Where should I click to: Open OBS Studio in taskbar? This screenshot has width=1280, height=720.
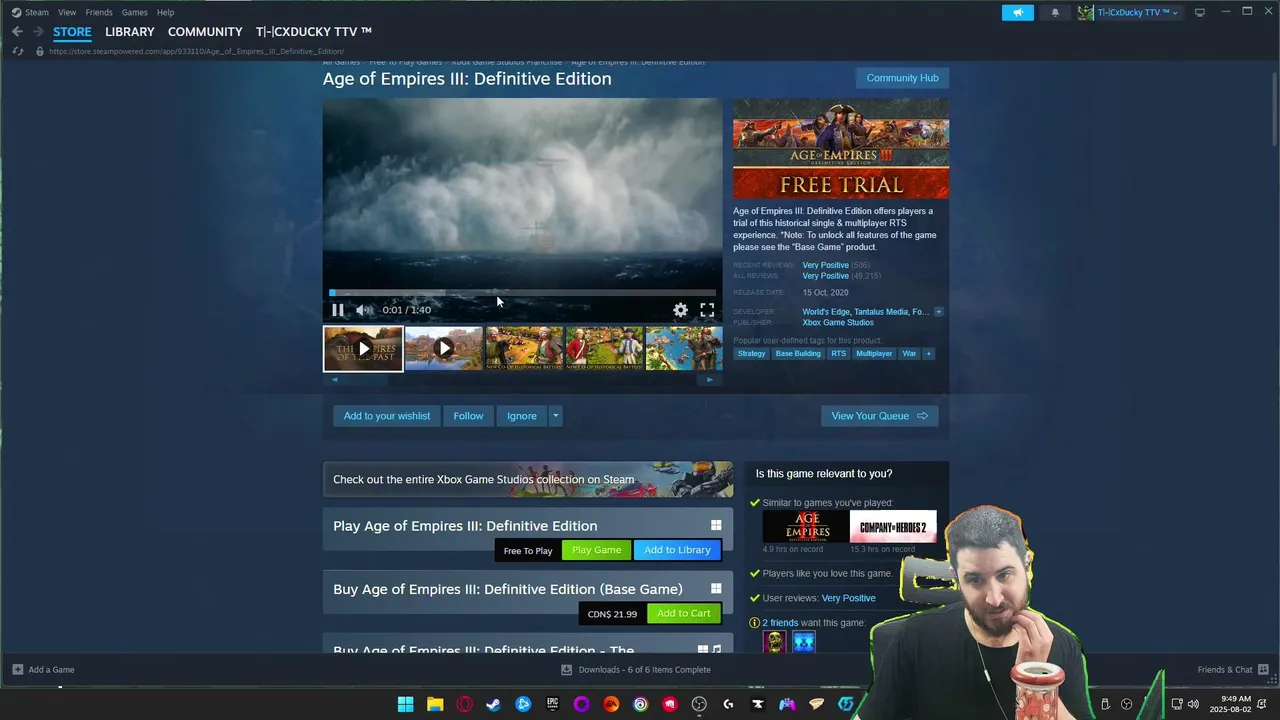(x=699, y=704)
